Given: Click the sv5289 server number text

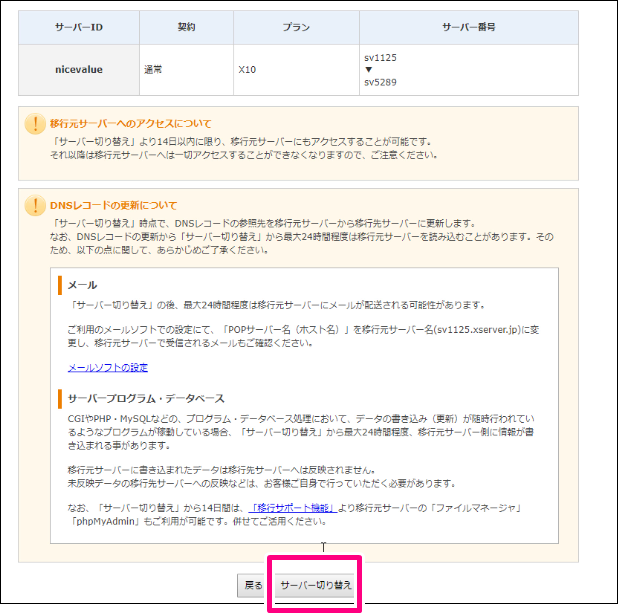Looking at the screenshot, I should [380, 82].
